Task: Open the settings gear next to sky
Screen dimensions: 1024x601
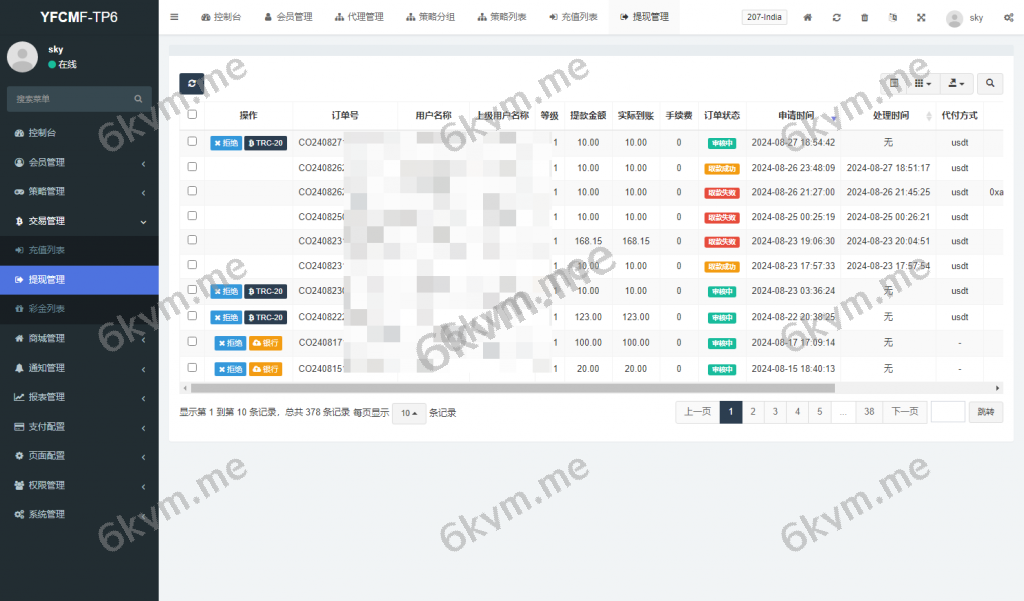Action: [1008, 17]
